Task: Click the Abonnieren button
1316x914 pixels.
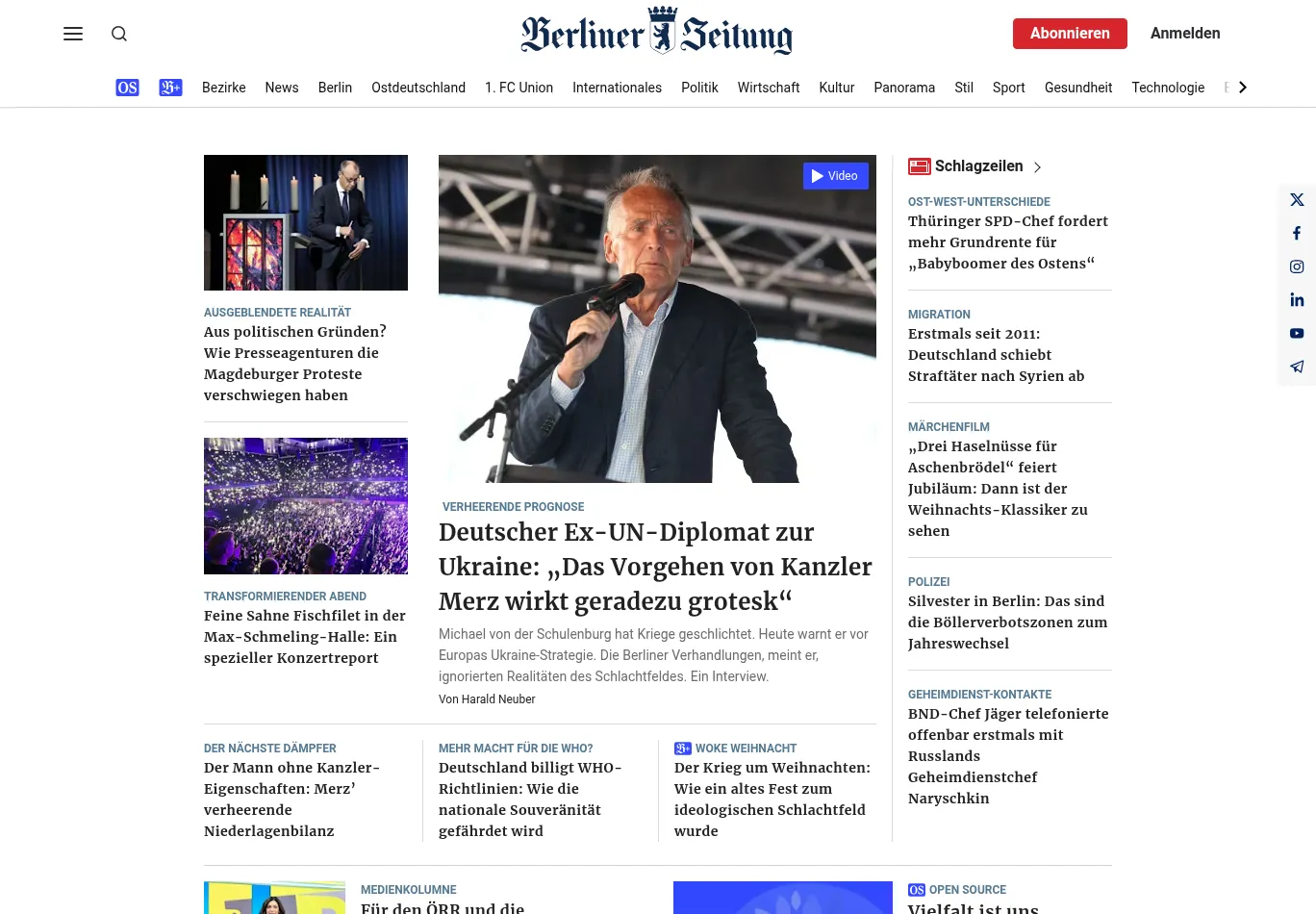Action: (x=1070, y=34)
